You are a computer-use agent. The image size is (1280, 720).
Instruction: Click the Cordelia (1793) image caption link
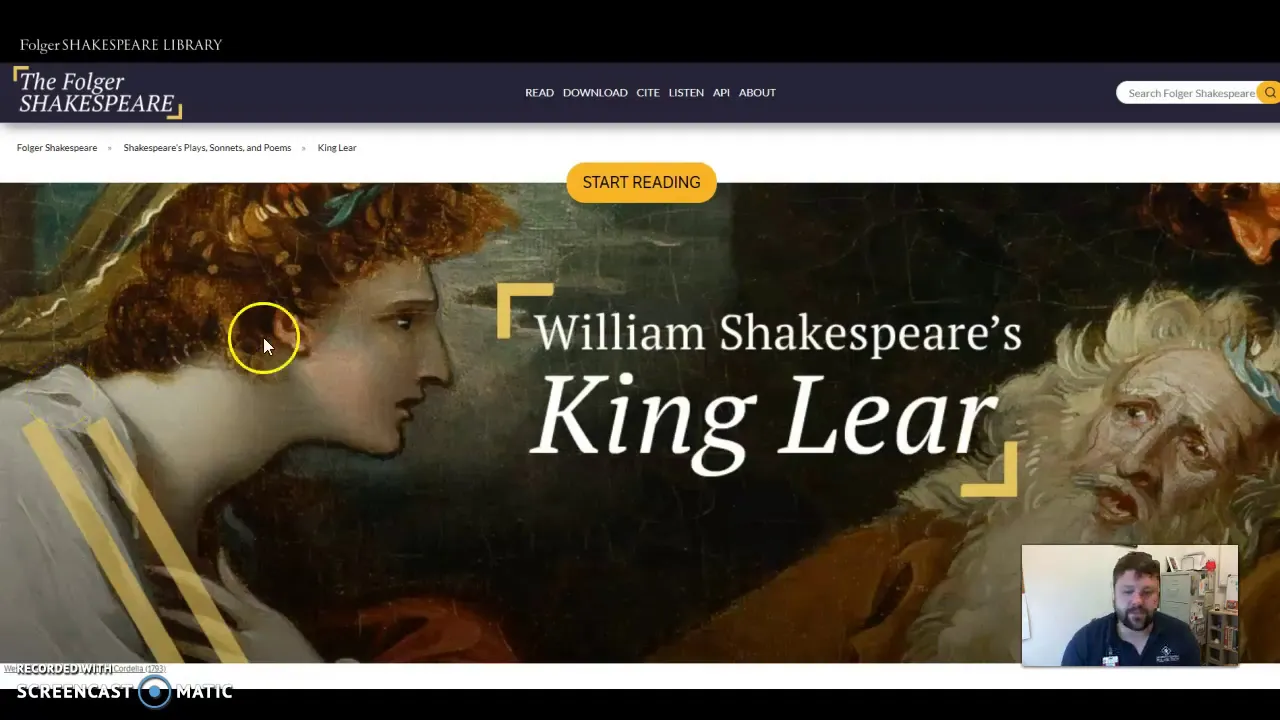click(x=139, y=669)
